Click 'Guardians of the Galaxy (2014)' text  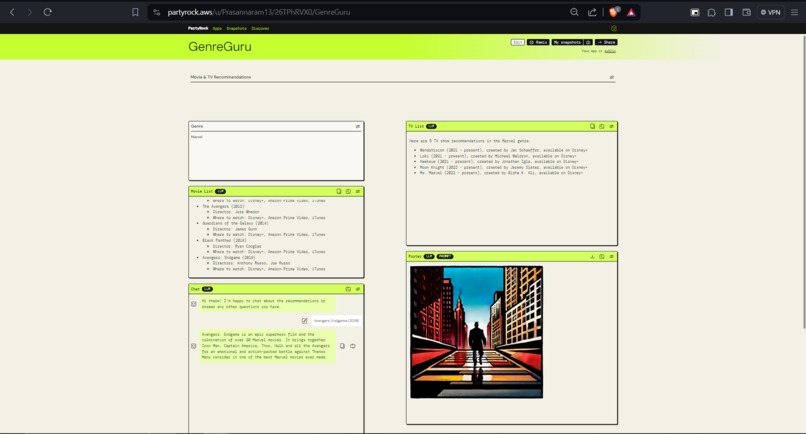point(235,223)
